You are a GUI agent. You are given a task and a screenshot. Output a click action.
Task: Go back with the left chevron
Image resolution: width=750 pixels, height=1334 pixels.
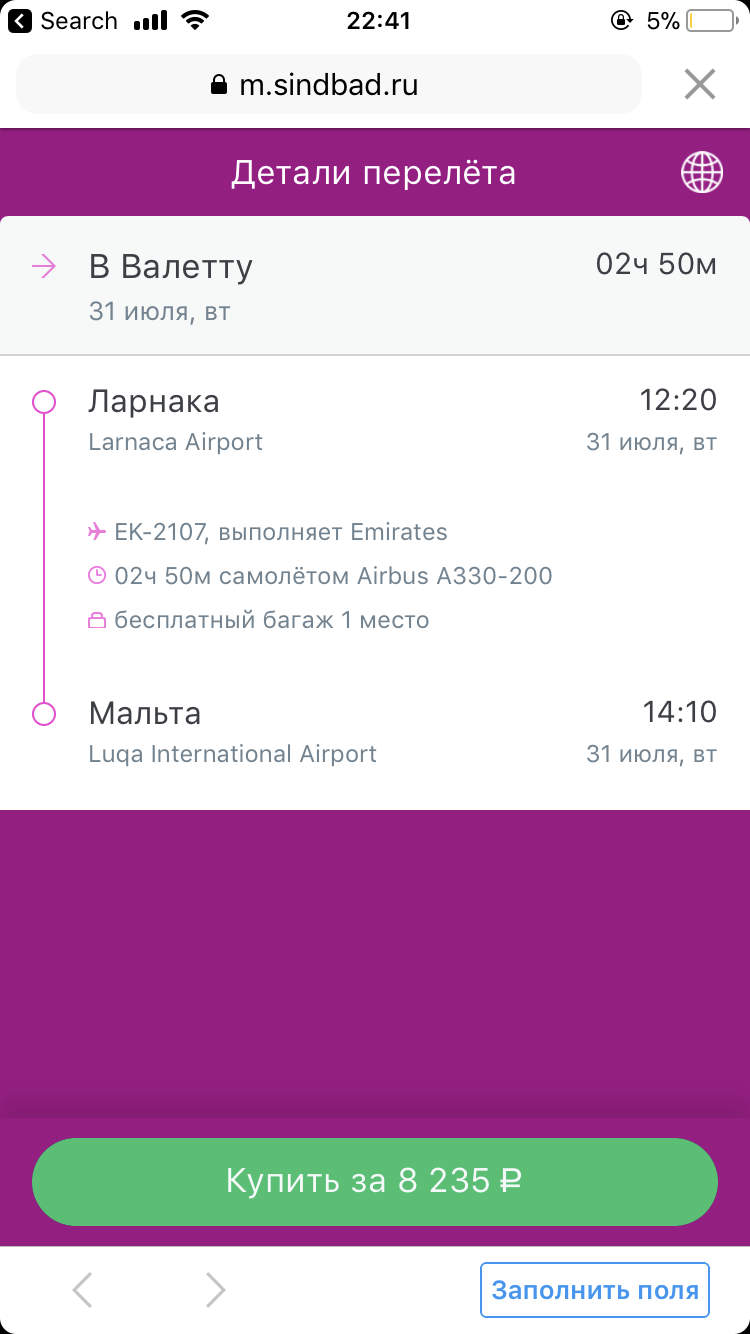83,1290
